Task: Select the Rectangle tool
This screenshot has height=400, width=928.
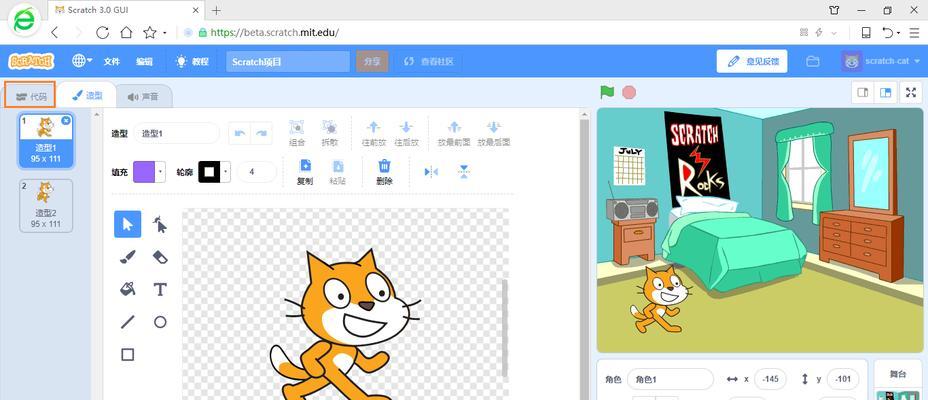Action: tap(127, 354)
